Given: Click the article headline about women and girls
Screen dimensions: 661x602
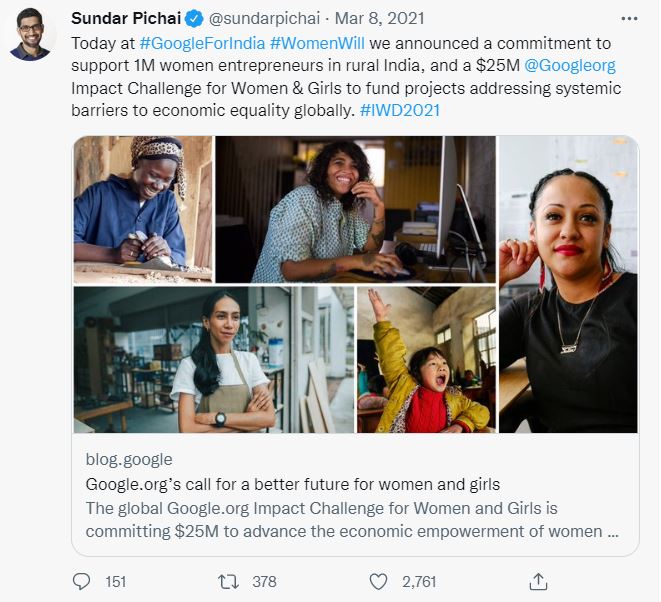Looking at the screenshot, I should coord(292,485).
